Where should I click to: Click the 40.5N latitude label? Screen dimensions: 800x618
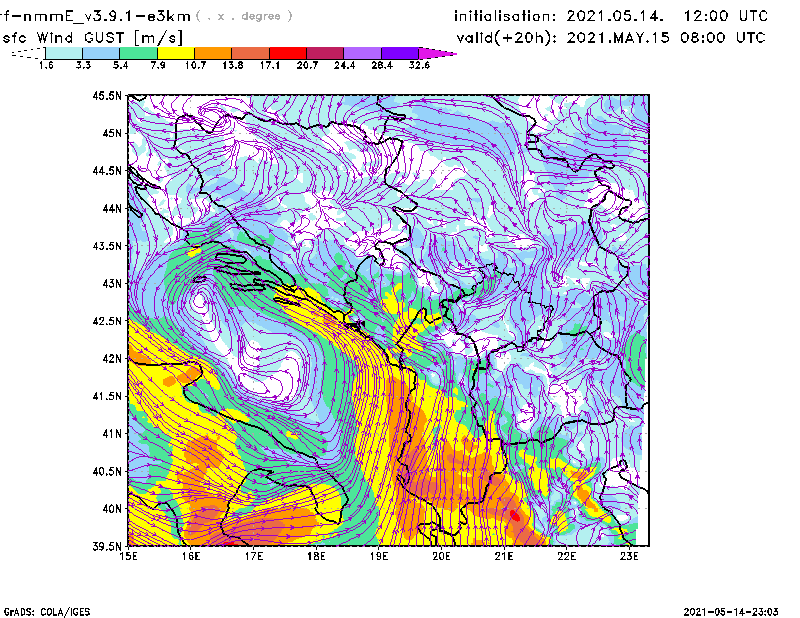coord(108,472)
